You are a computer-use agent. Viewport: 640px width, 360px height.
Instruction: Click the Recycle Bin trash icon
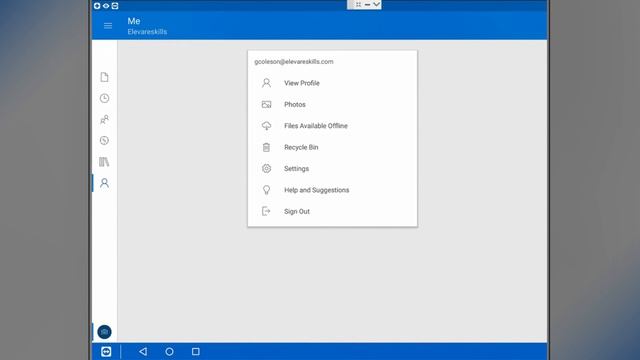[x=267, y=147]
